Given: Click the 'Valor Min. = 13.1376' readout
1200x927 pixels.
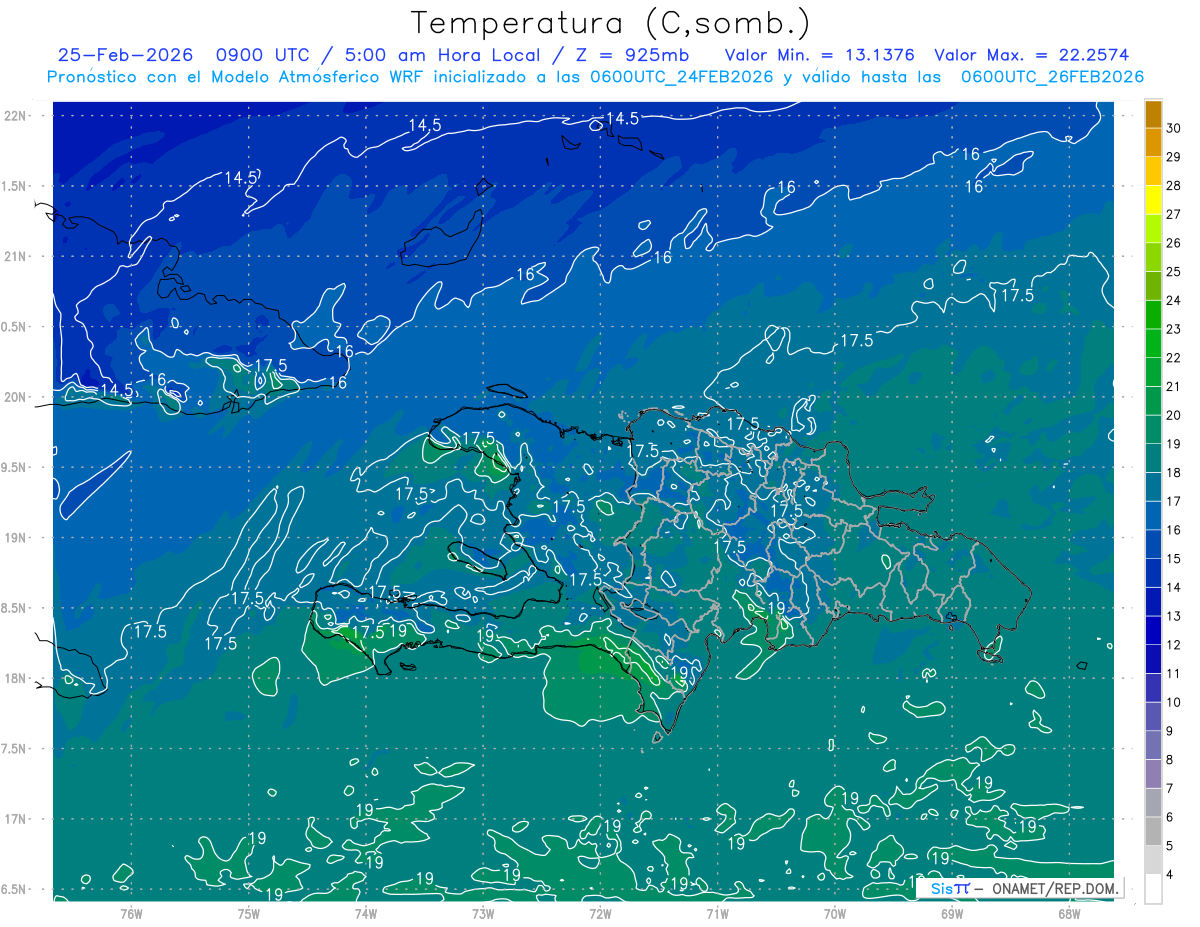Looking at the screenshot, I should click(x=819, y=56).
